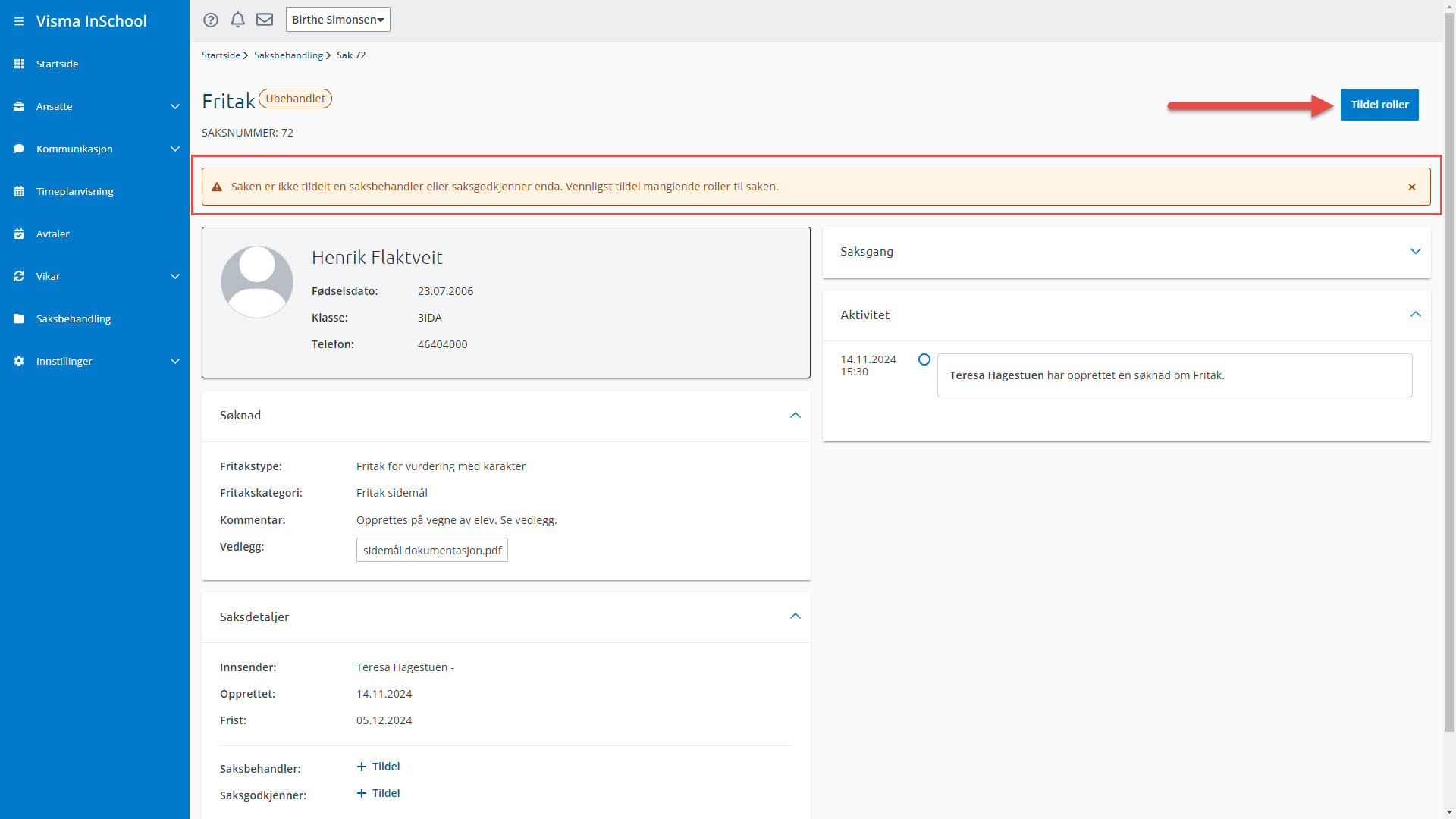Viewport: 1456px width, 819px height.
Task: Open the messages envelope icon
Action: [264, 20]
